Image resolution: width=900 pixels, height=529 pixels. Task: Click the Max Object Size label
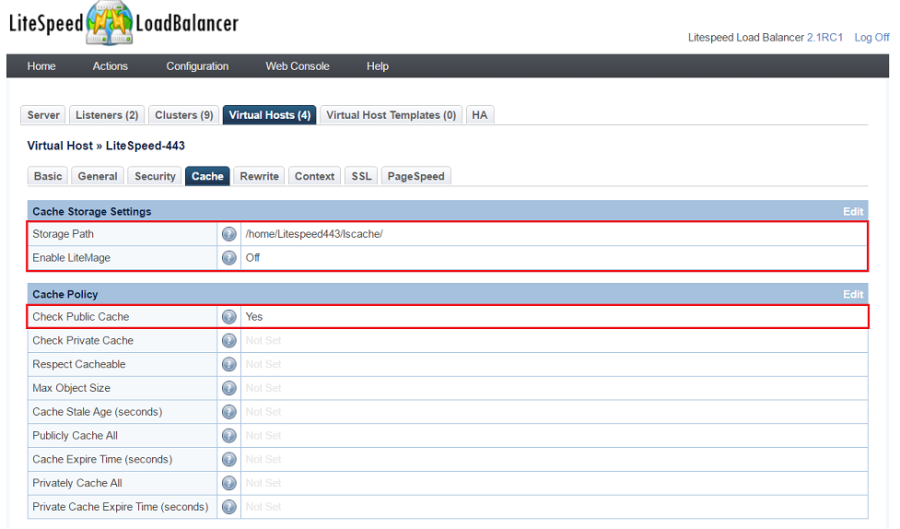click(71, 388)
